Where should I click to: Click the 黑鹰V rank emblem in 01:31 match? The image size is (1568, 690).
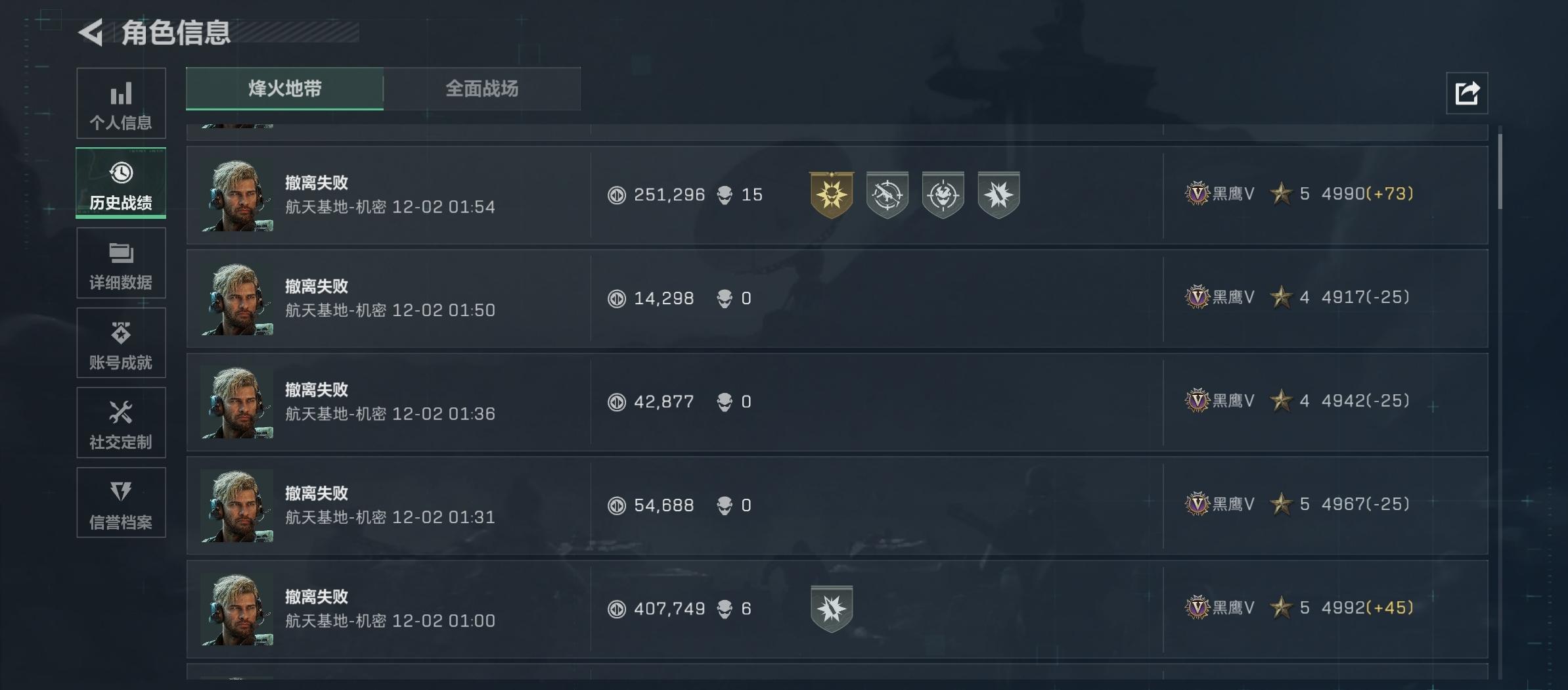pos(1197,504)
